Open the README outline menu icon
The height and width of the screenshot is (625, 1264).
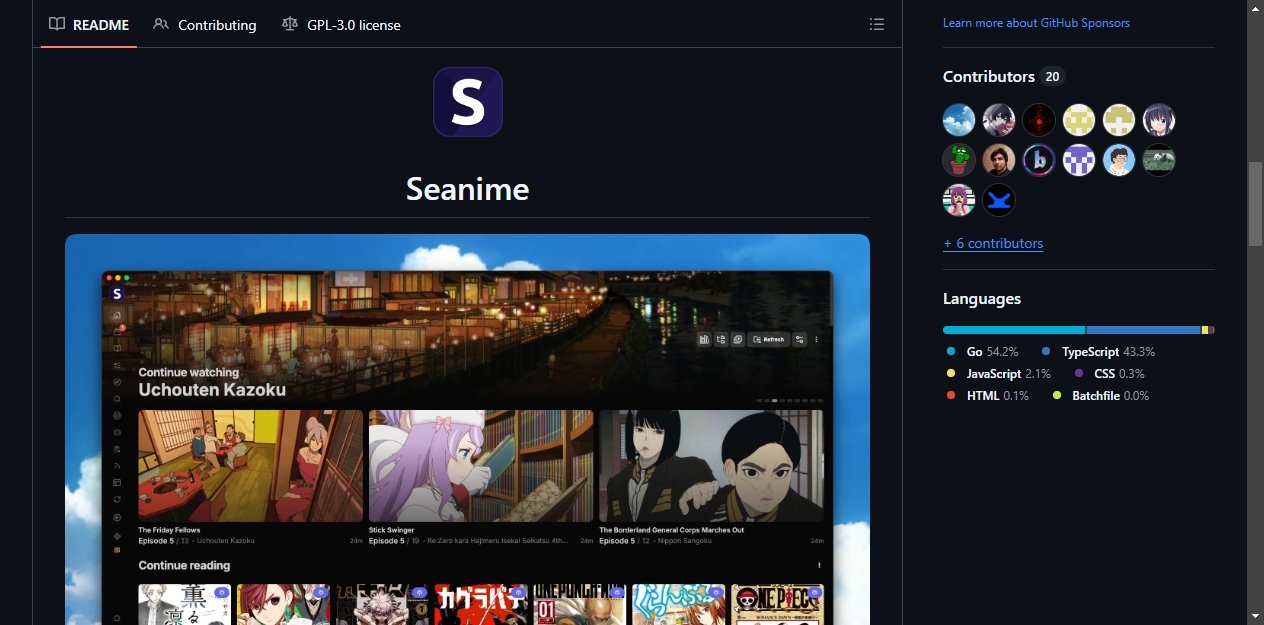click(877, 24)
